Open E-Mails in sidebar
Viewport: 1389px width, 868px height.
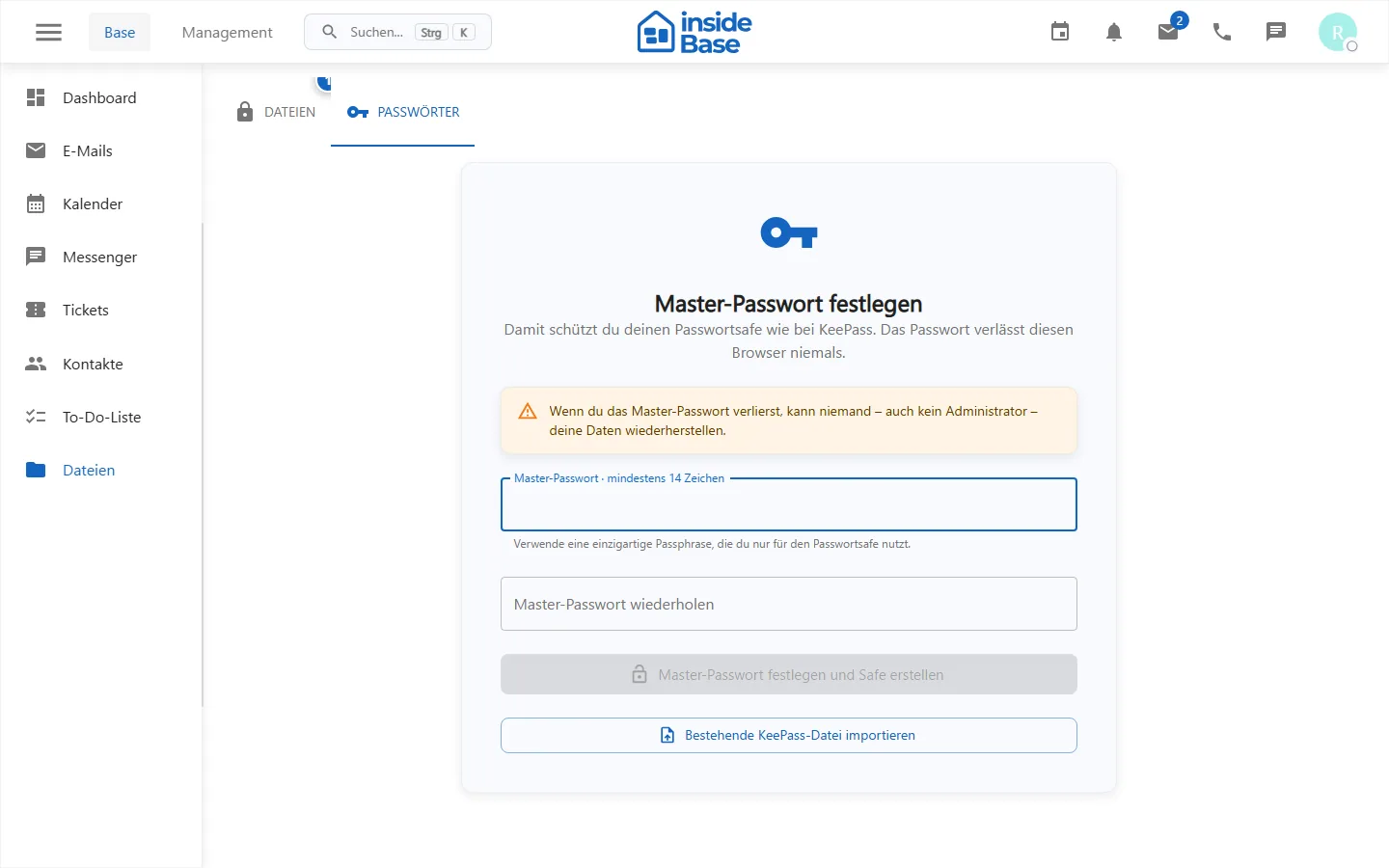[101, 150]
